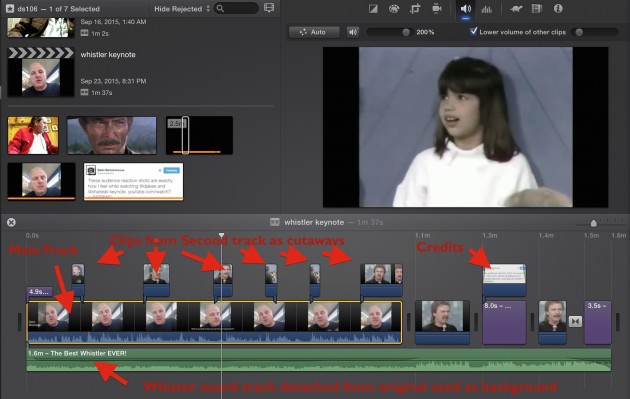
Task: Select the tweet screenshot clip in browser
Action: (x=133, y=181)
